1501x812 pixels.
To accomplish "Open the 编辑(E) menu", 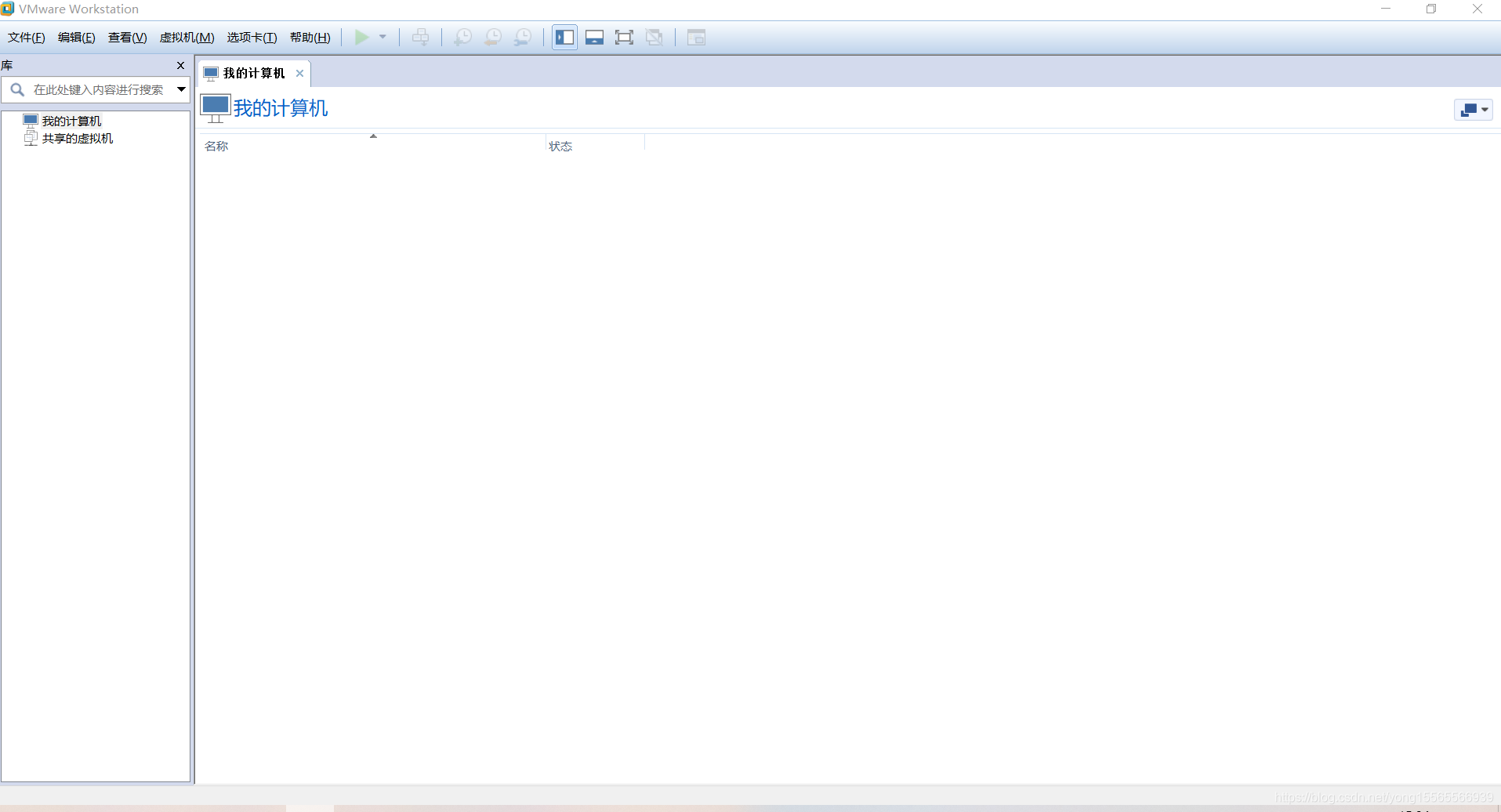I will 77,38.
